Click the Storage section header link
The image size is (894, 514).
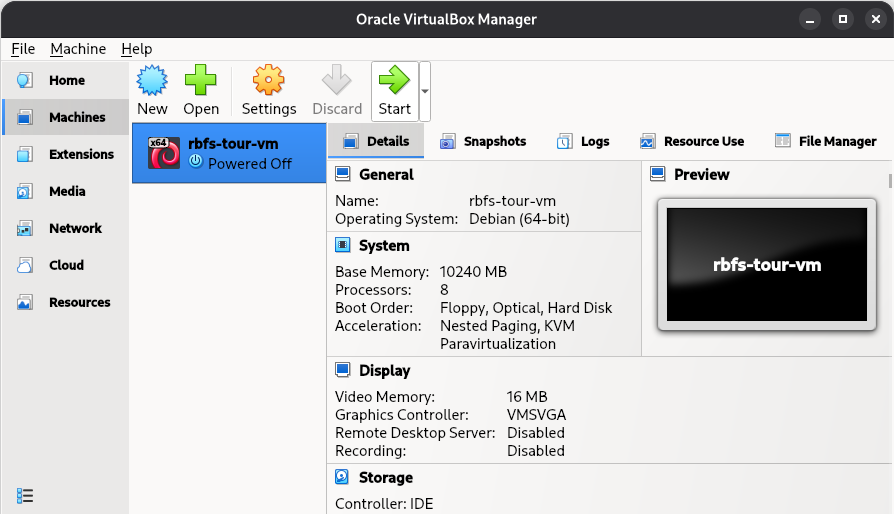pyautogui.click(x=385, y=478)
